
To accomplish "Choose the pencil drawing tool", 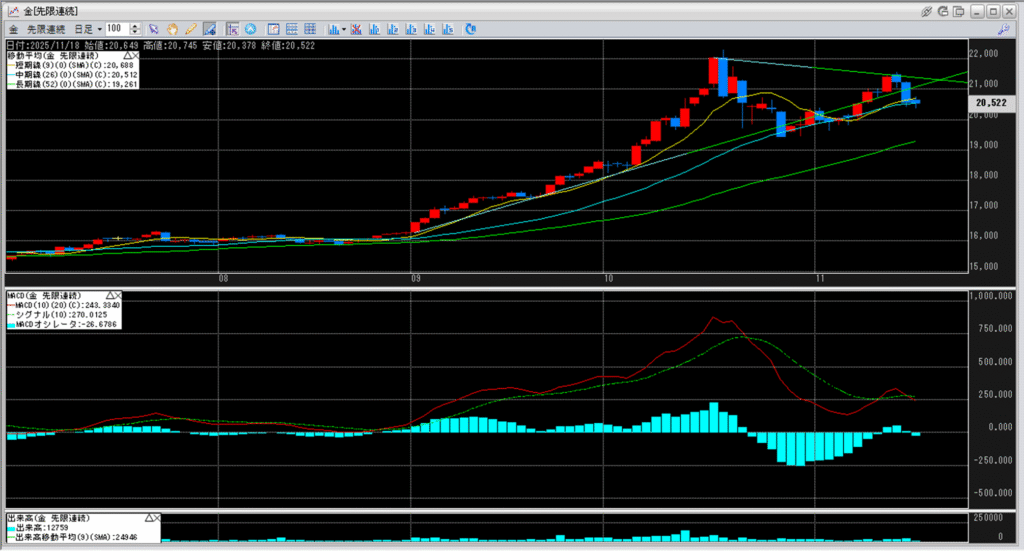I will (190, 29).
